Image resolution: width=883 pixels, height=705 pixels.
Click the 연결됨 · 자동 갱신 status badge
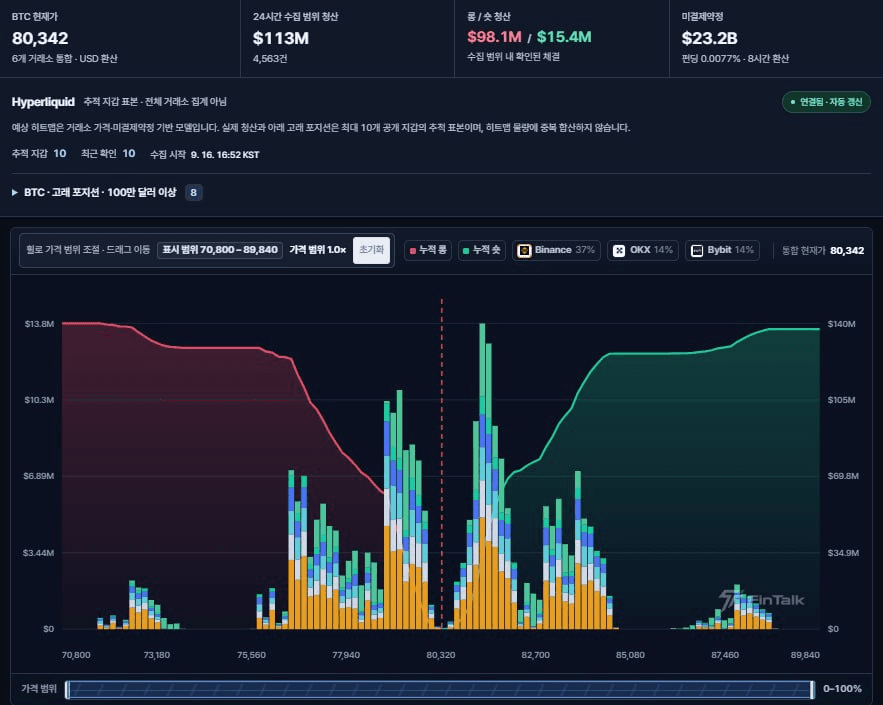pyautogui.click(x=826, y=102)
